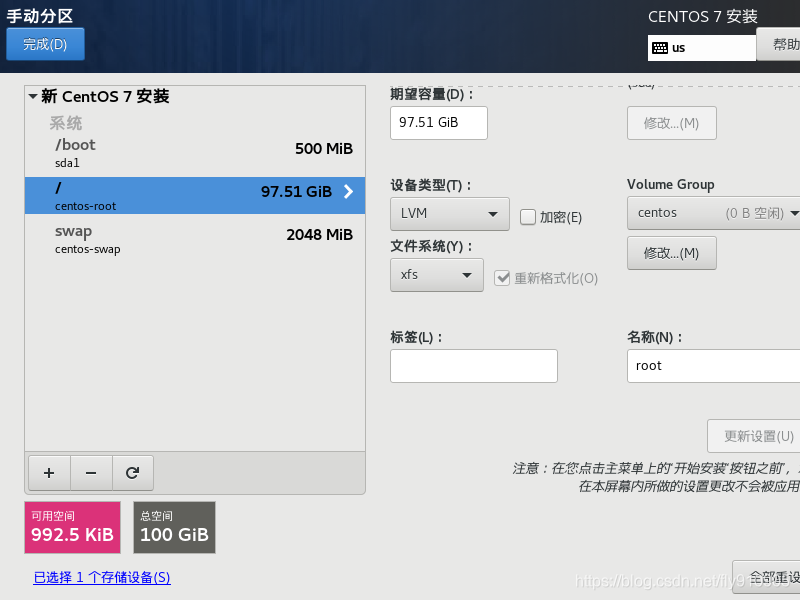The width and height of the screenshot is (800, 600).
Task: Select the /boot sda1 partition row
Action: [195, 153]
